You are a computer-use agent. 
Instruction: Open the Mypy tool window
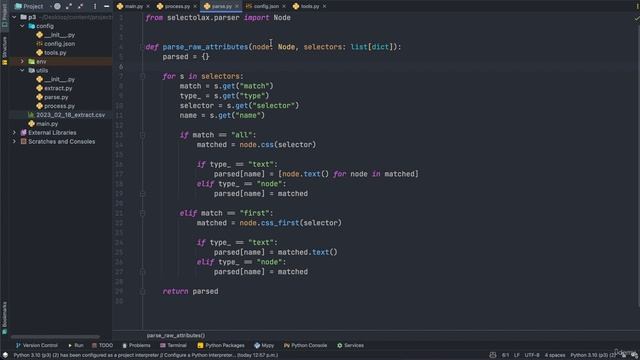click(264, 345)
